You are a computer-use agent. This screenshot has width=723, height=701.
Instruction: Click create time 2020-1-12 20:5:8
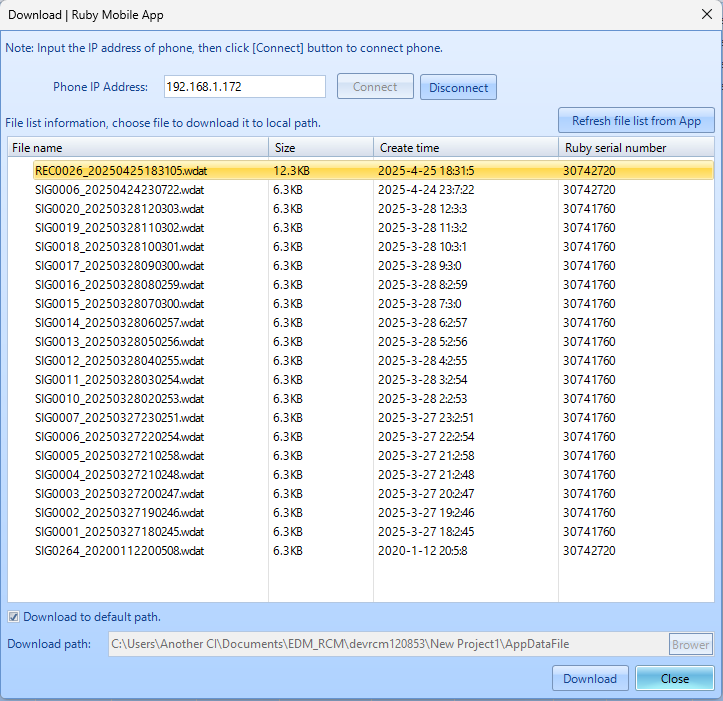(x=422, y=551)
